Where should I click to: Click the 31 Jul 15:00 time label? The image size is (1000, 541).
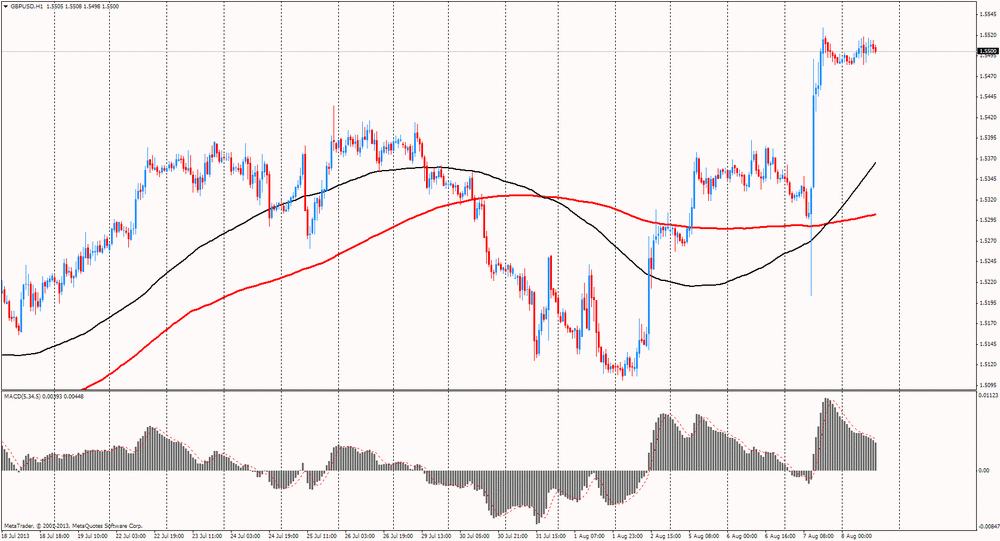[x=550, y=537]
